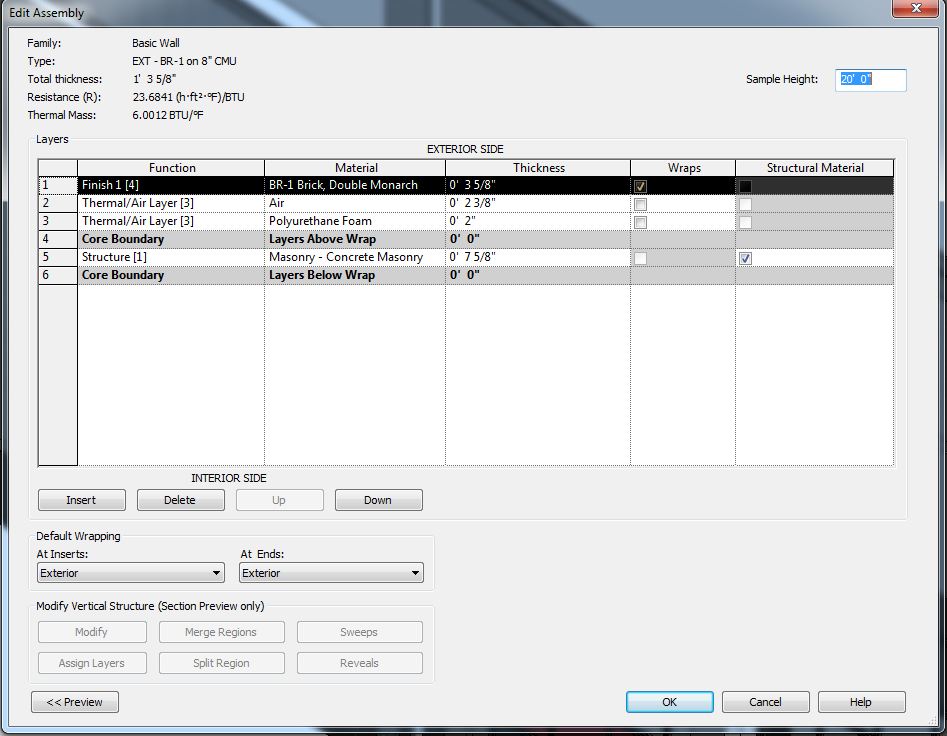Click the Function column header

171,168
